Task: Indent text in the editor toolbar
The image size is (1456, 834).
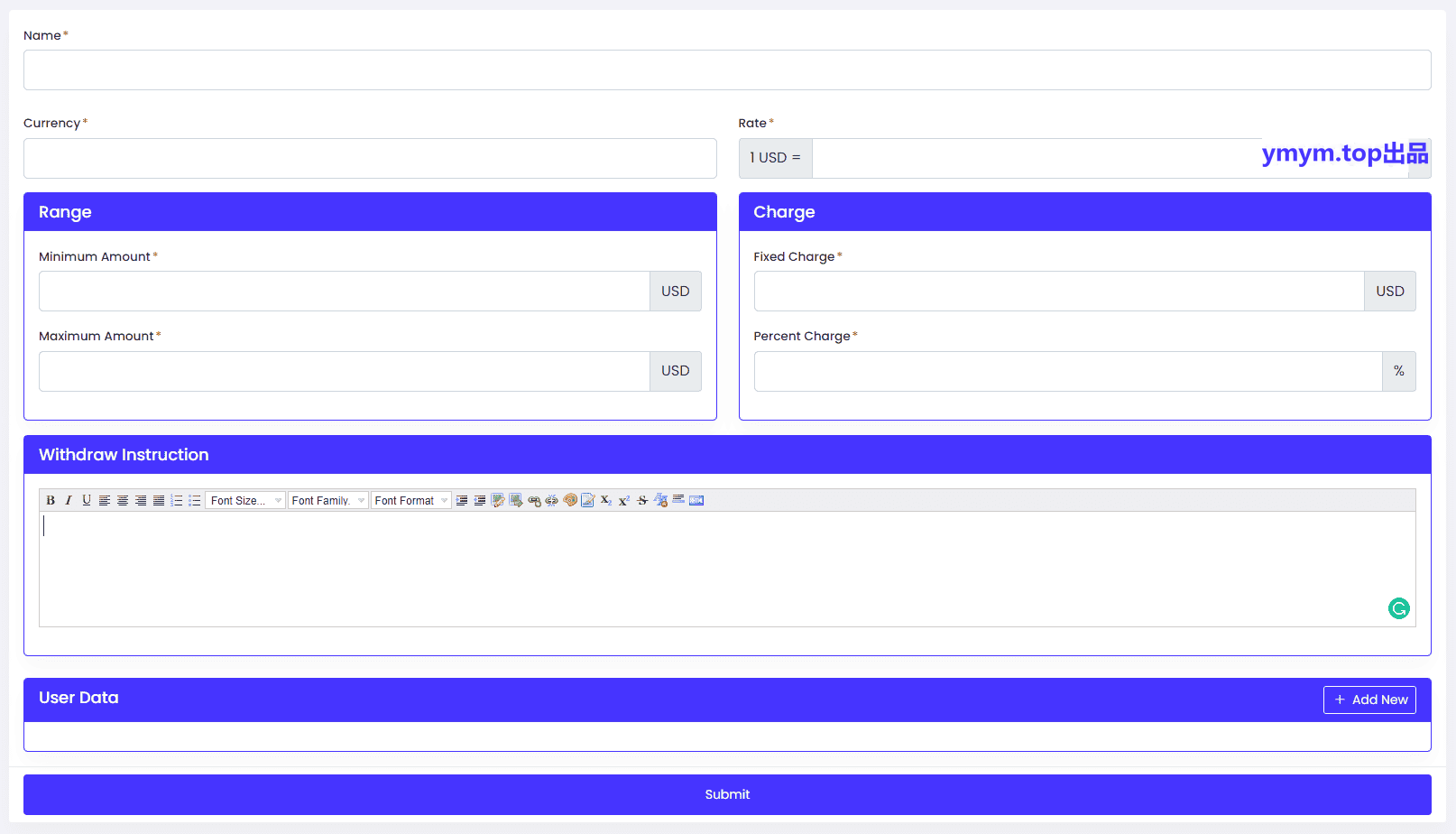Action: click(x=462, y=500)
